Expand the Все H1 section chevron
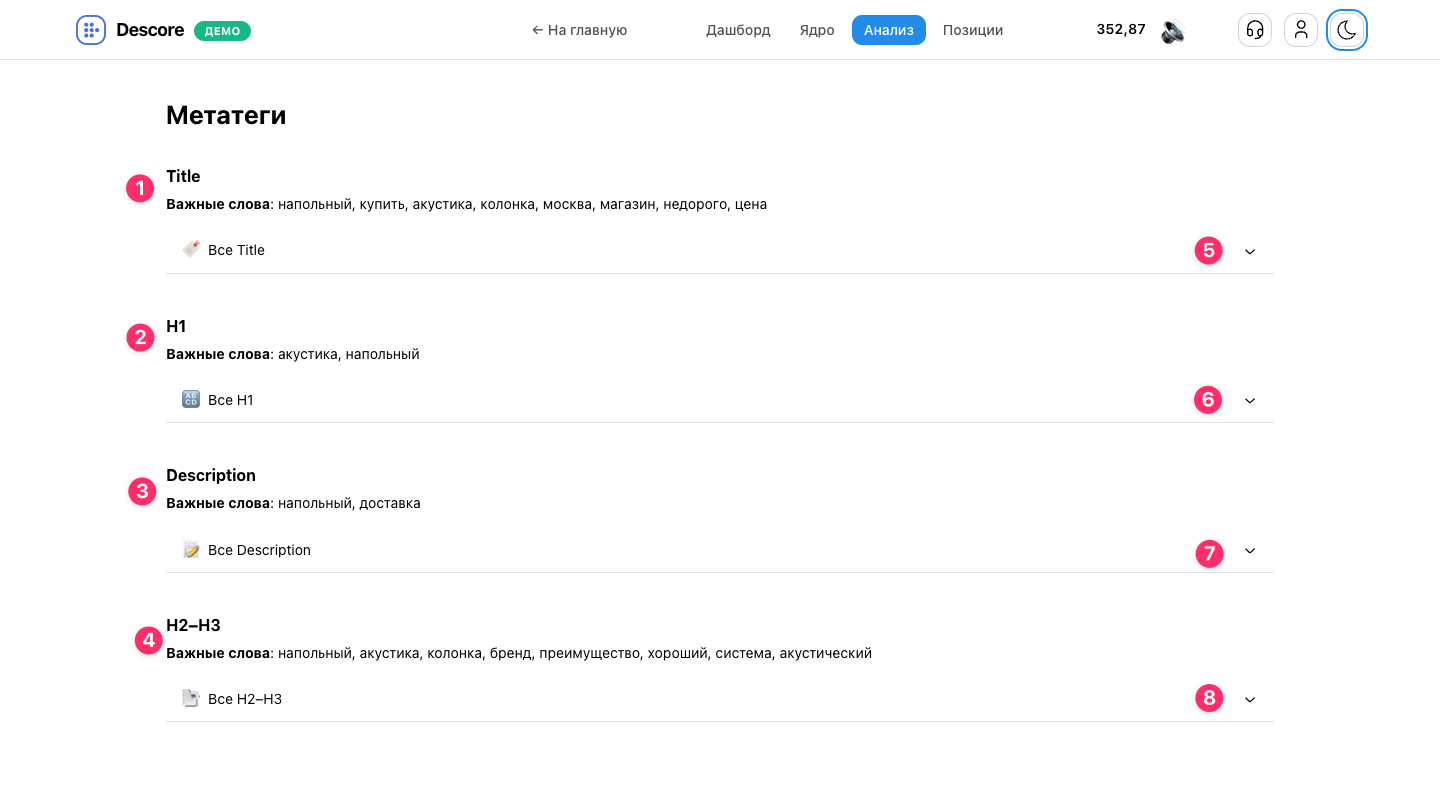 [x=1250, y=400]
